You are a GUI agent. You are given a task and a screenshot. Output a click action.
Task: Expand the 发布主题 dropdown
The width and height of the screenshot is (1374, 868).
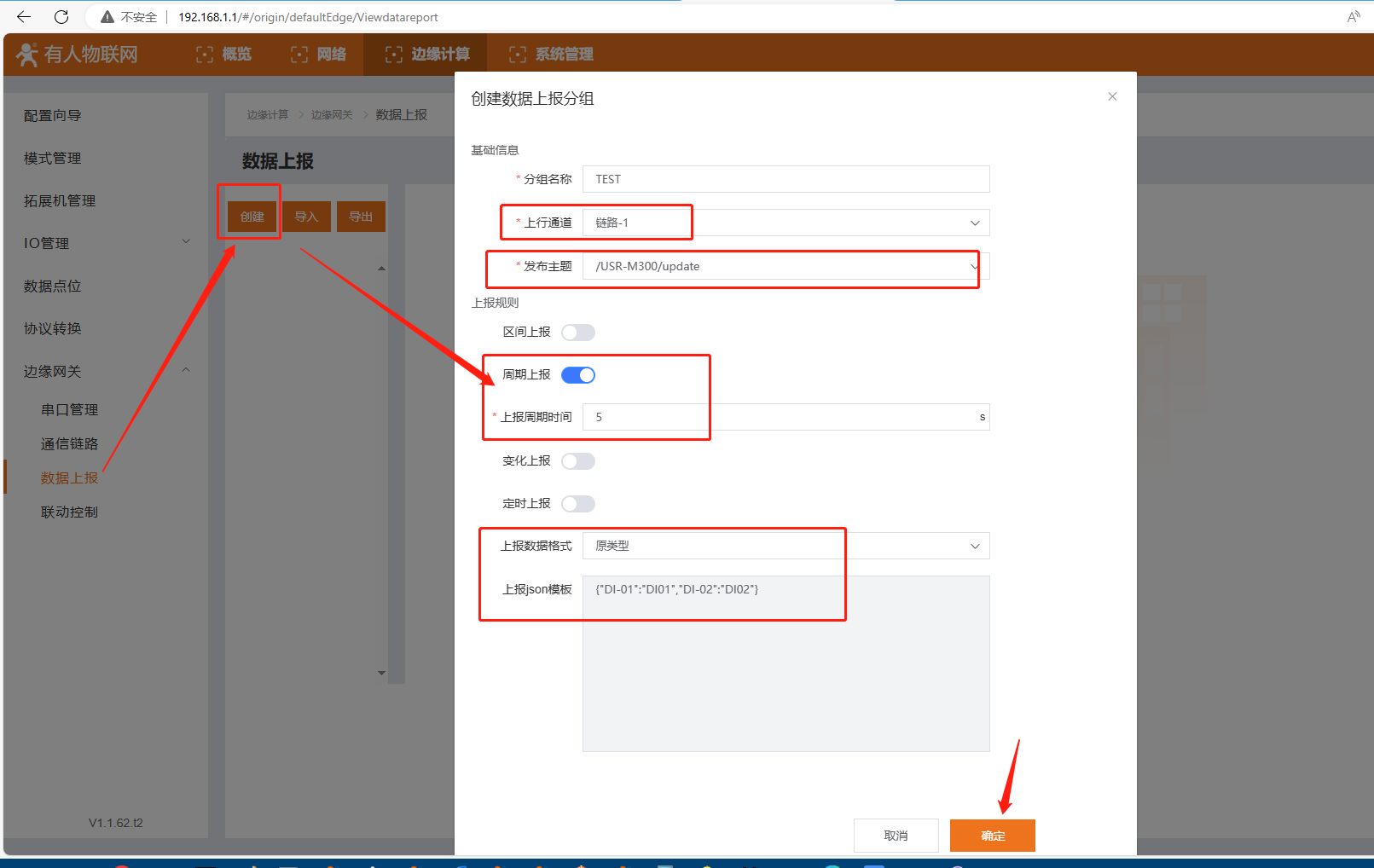[x=785, y=267]
